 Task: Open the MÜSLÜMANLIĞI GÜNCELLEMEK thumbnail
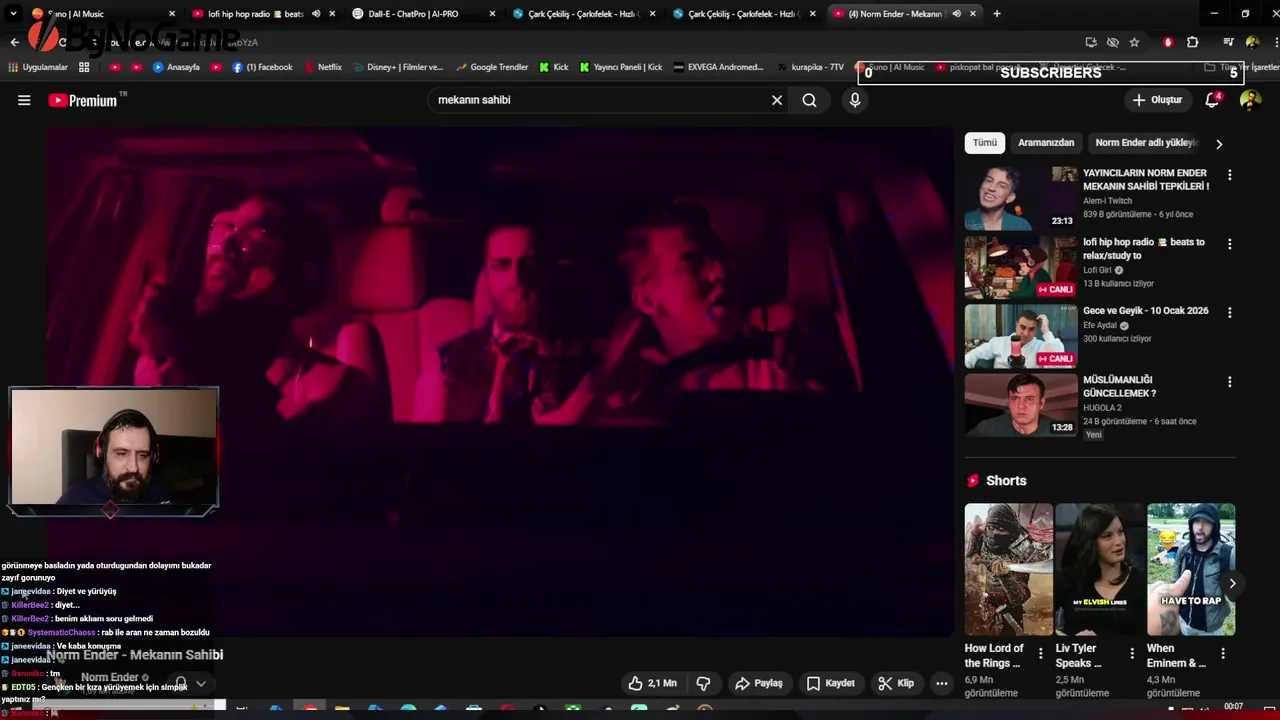pos(1020,405)
